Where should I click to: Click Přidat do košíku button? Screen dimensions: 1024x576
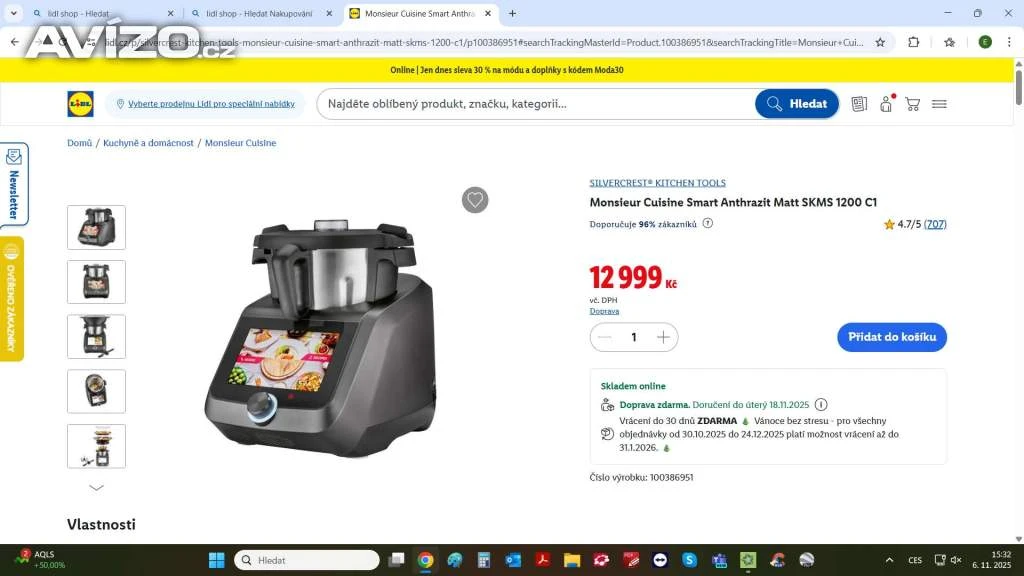point(891,337)
